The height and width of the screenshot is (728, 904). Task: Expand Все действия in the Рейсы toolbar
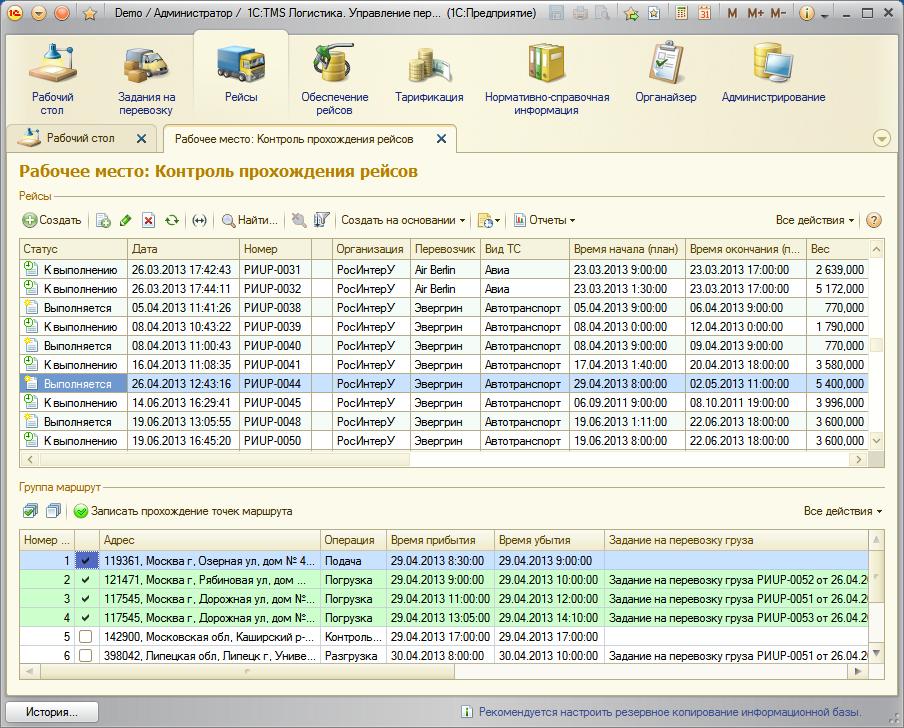point(814,220)
